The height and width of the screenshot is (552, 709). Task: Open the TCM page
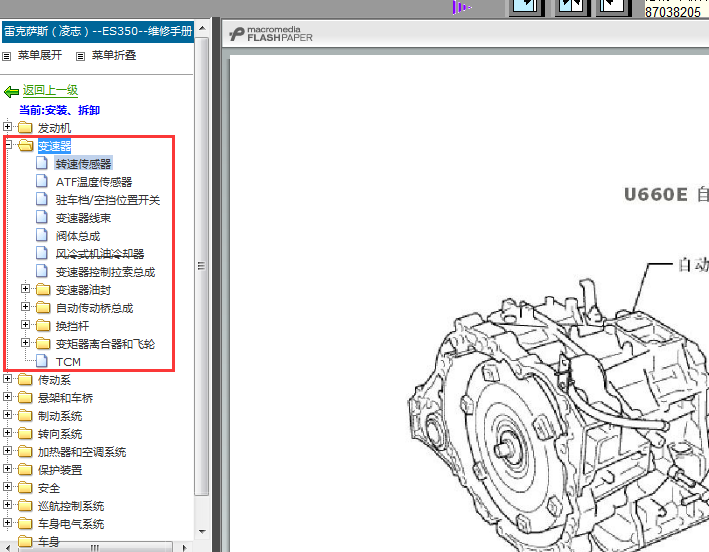68,362
